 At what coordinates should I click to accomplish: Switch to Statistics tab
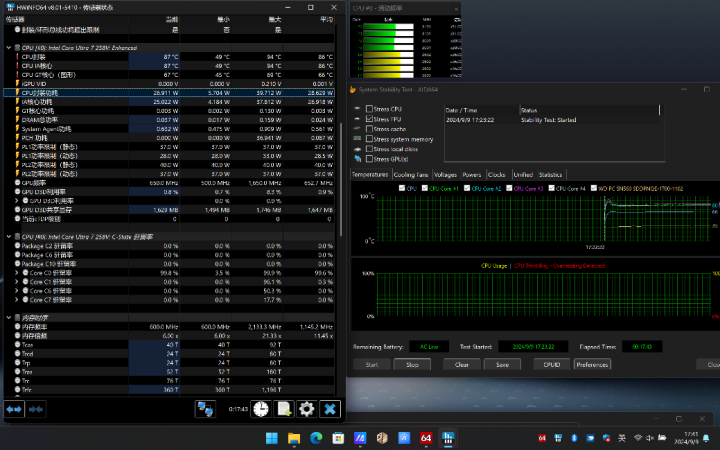coord(551,175)
